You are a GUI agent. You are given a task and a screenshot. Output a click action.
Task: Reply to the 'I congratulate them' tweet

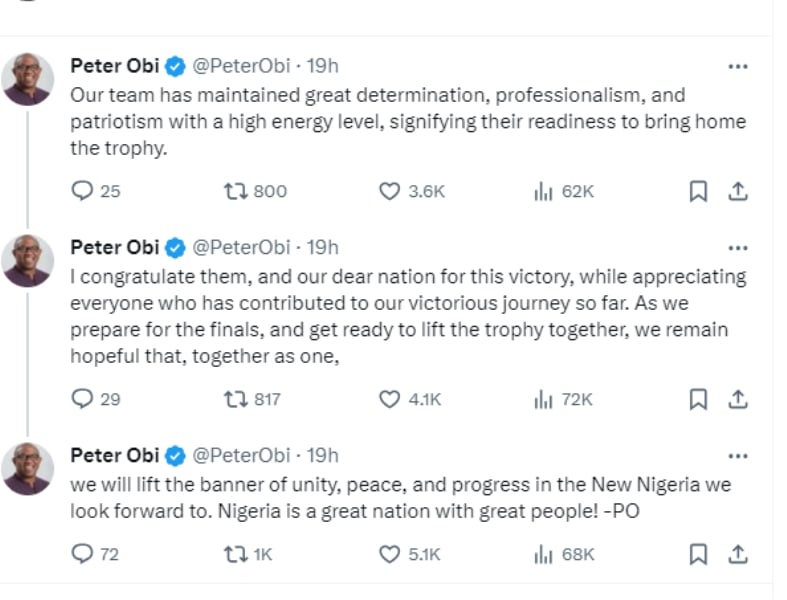click(82, 399)
